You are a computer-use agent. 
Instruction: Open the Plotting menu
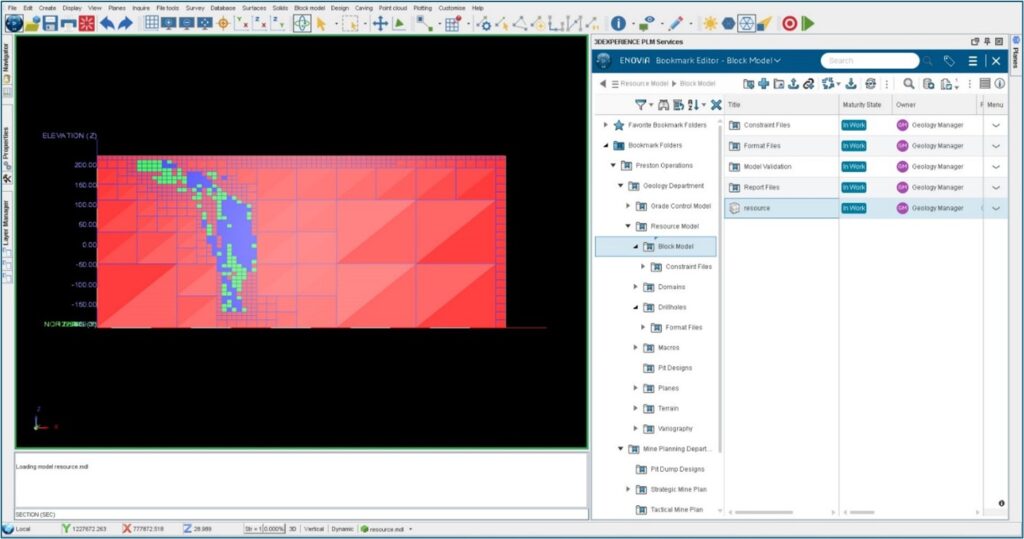click(x=423, y=8)
